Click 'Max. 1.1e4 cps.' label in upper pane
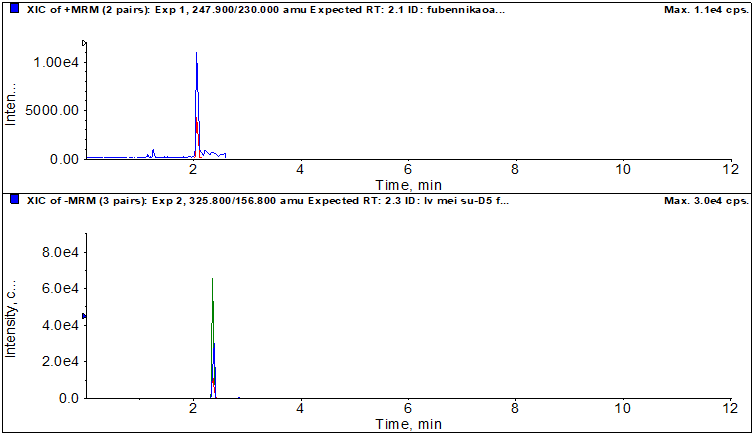 (x=706, y=9)
